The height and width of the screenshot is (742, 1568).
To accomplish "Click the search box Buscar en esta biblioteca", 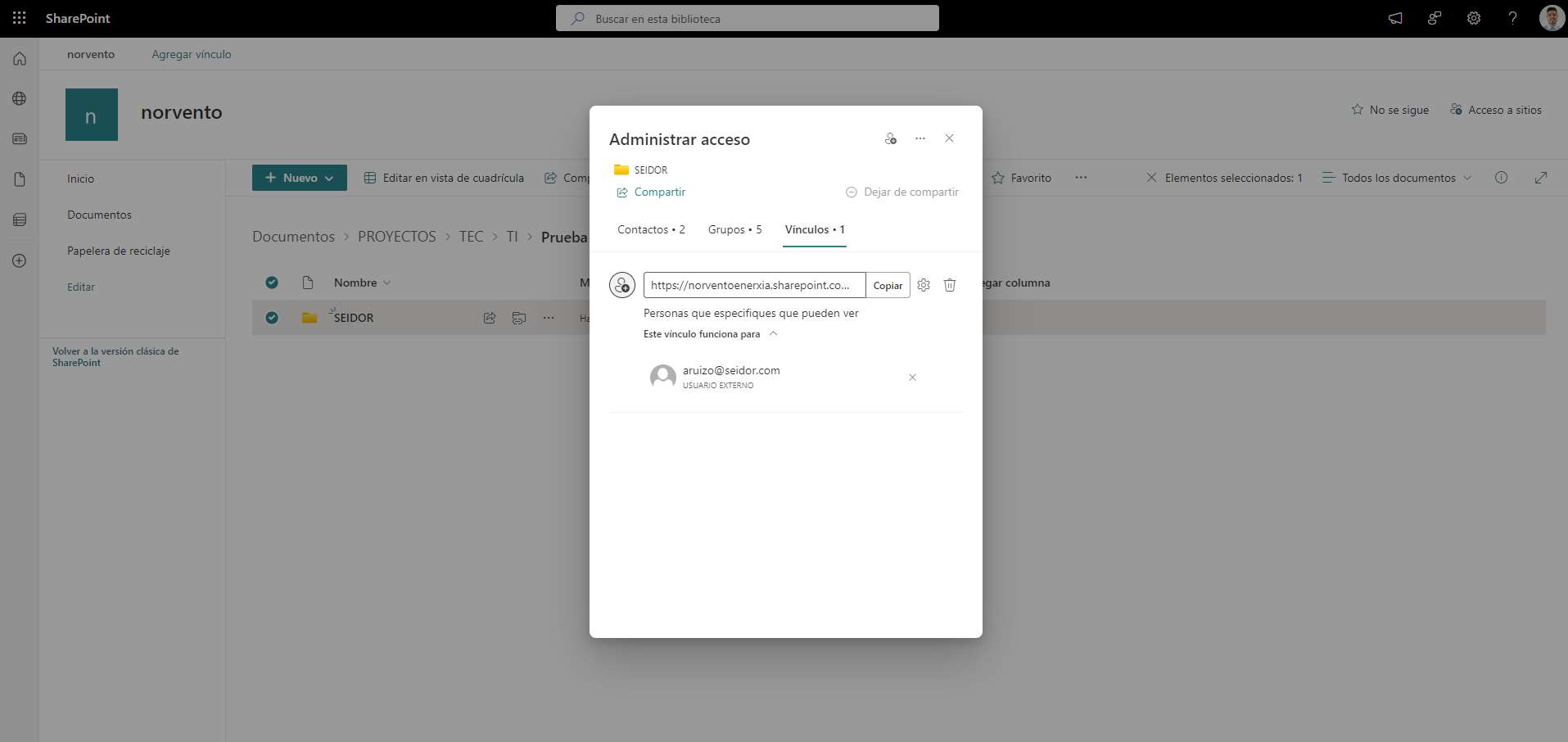I will [747, 18].
